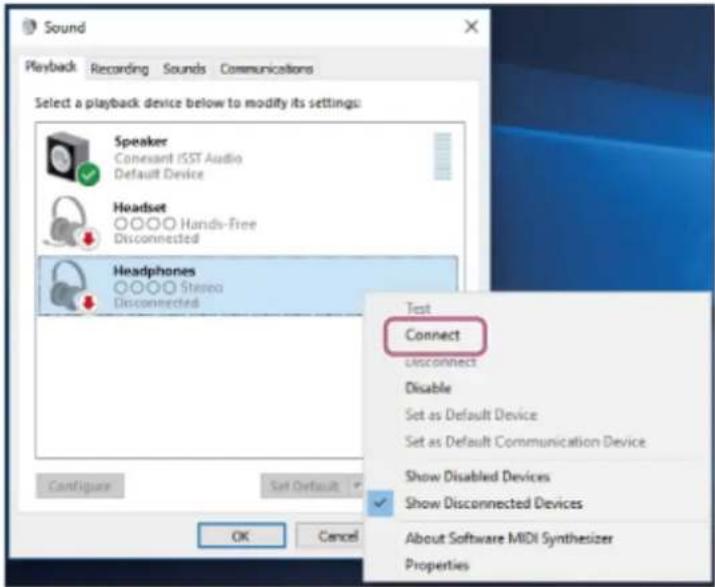The image size is (715, 587).
Task: Click the Conexant ISST Audio text
Action: 178,158
